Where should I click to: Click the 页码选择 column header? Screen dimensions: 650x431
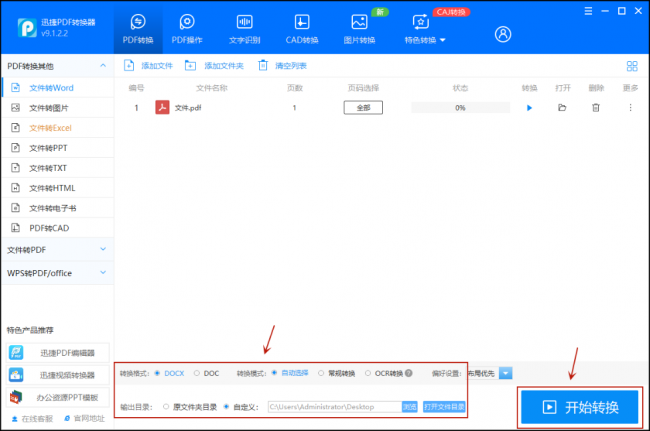pyautogui.click(x=363, y=88)
